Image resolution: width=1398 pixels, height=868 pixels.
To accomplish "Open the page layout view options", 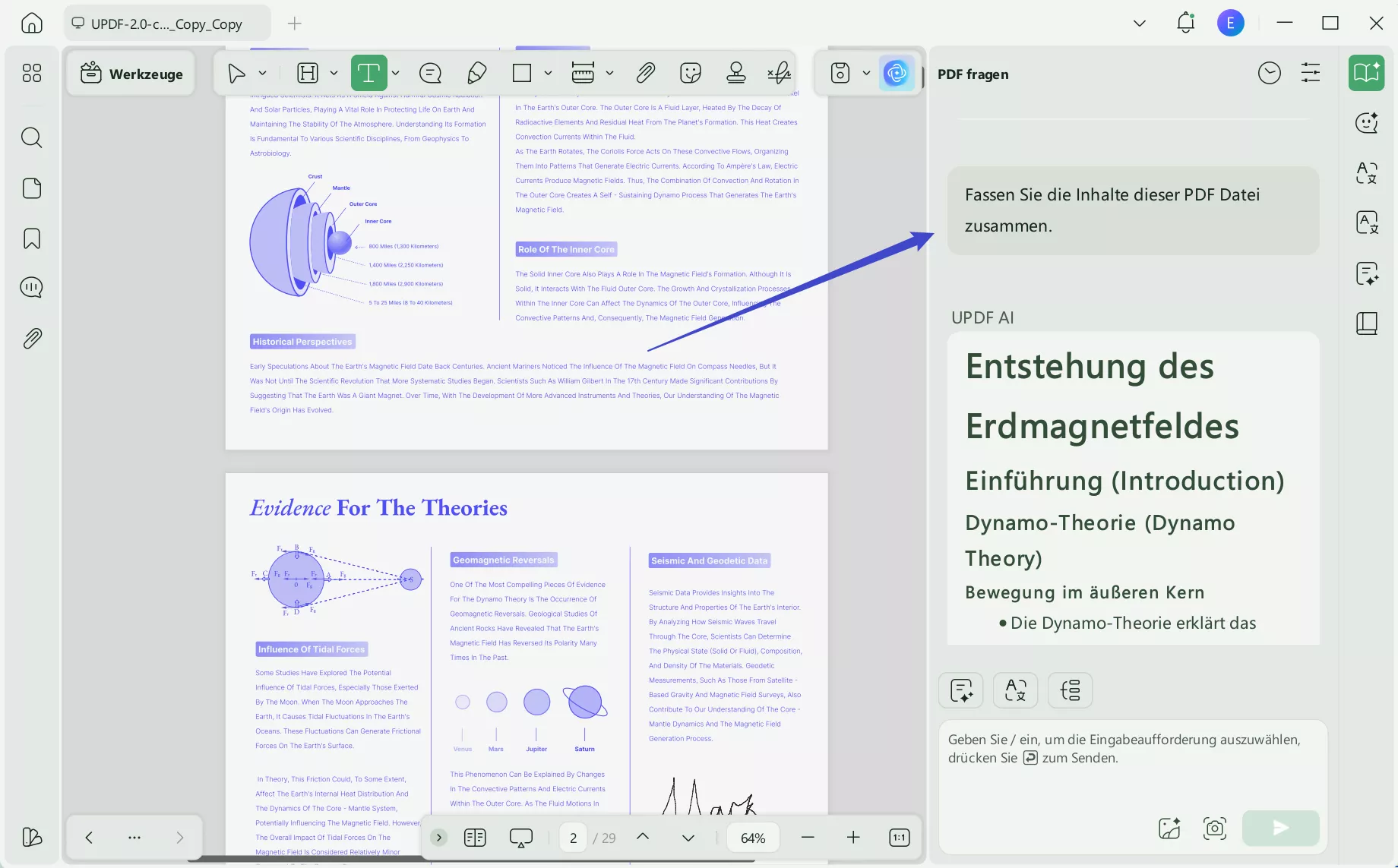I will [x=475, y=838].
